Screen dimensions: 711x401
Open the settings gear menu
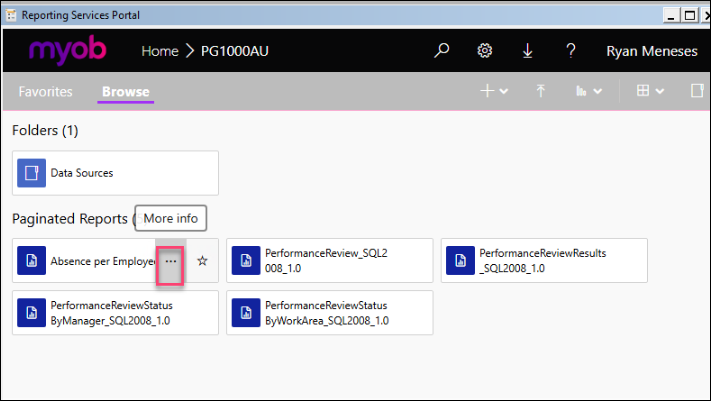coord(485,51)
